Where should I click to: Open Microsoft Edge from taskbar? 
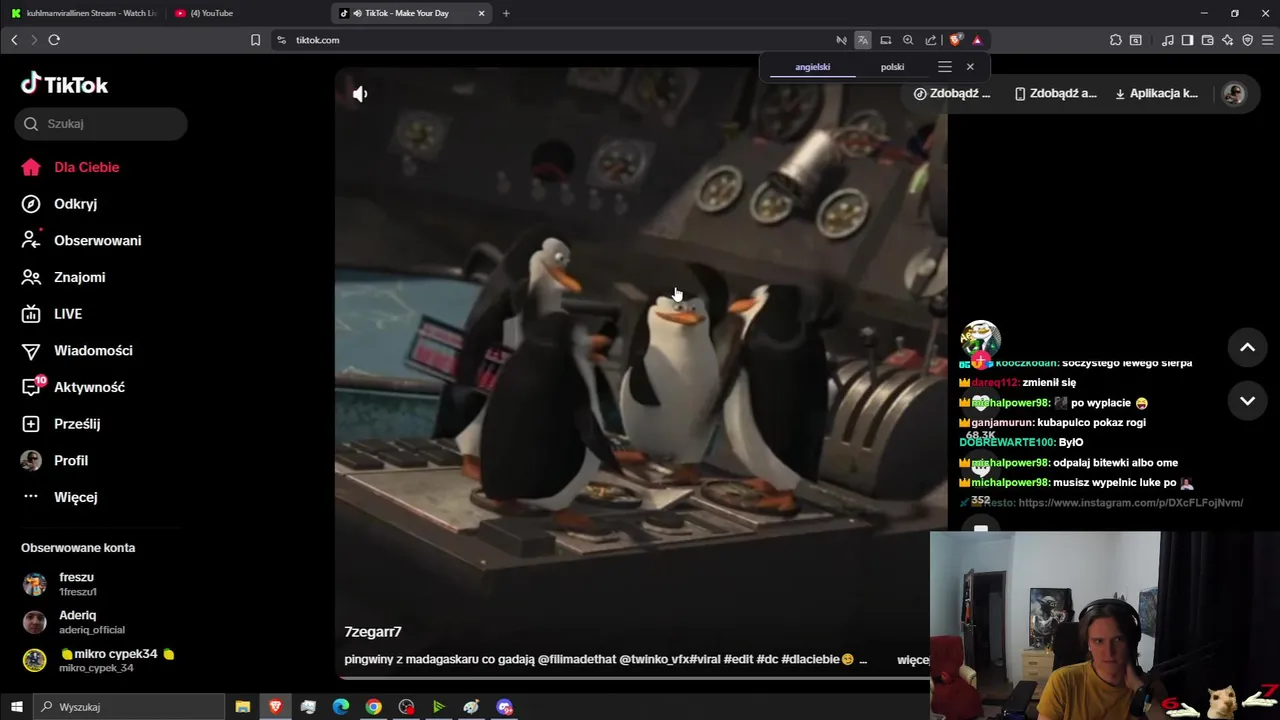340,707
